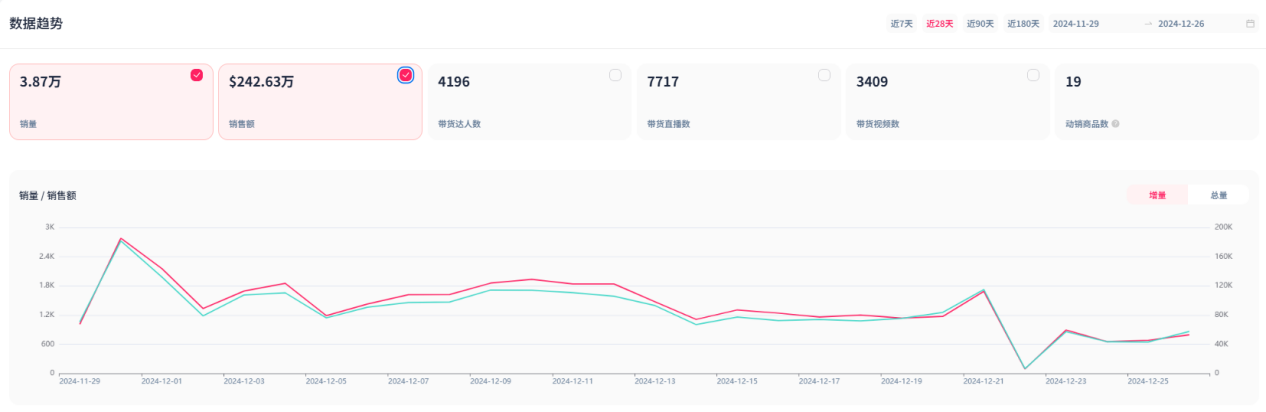Image resolution: width=1266 pixels, height=412 pixels.
Task: Click the chart peak near 2024-11-30
Action: (121, 239)
